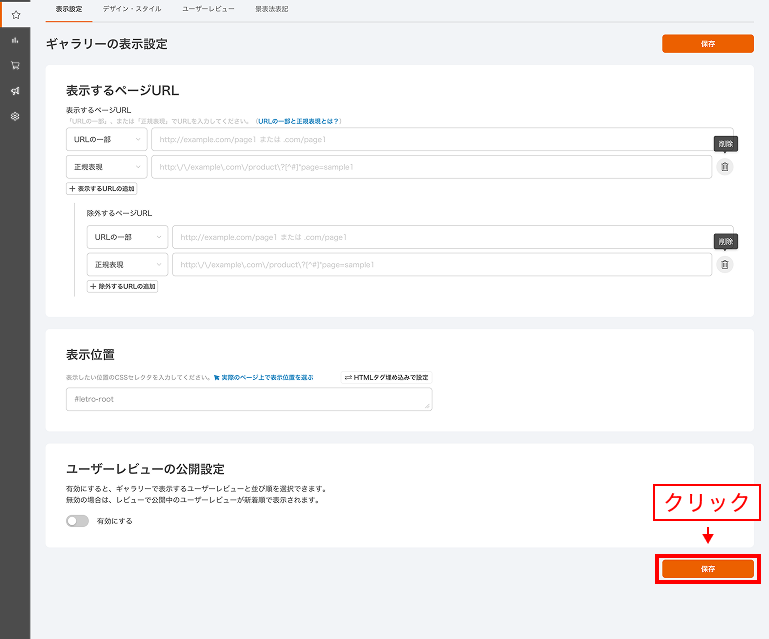Click the HTMLタグ埋め込みで設定 button
This screenshot has height=639, width=769.
[386, 378]
